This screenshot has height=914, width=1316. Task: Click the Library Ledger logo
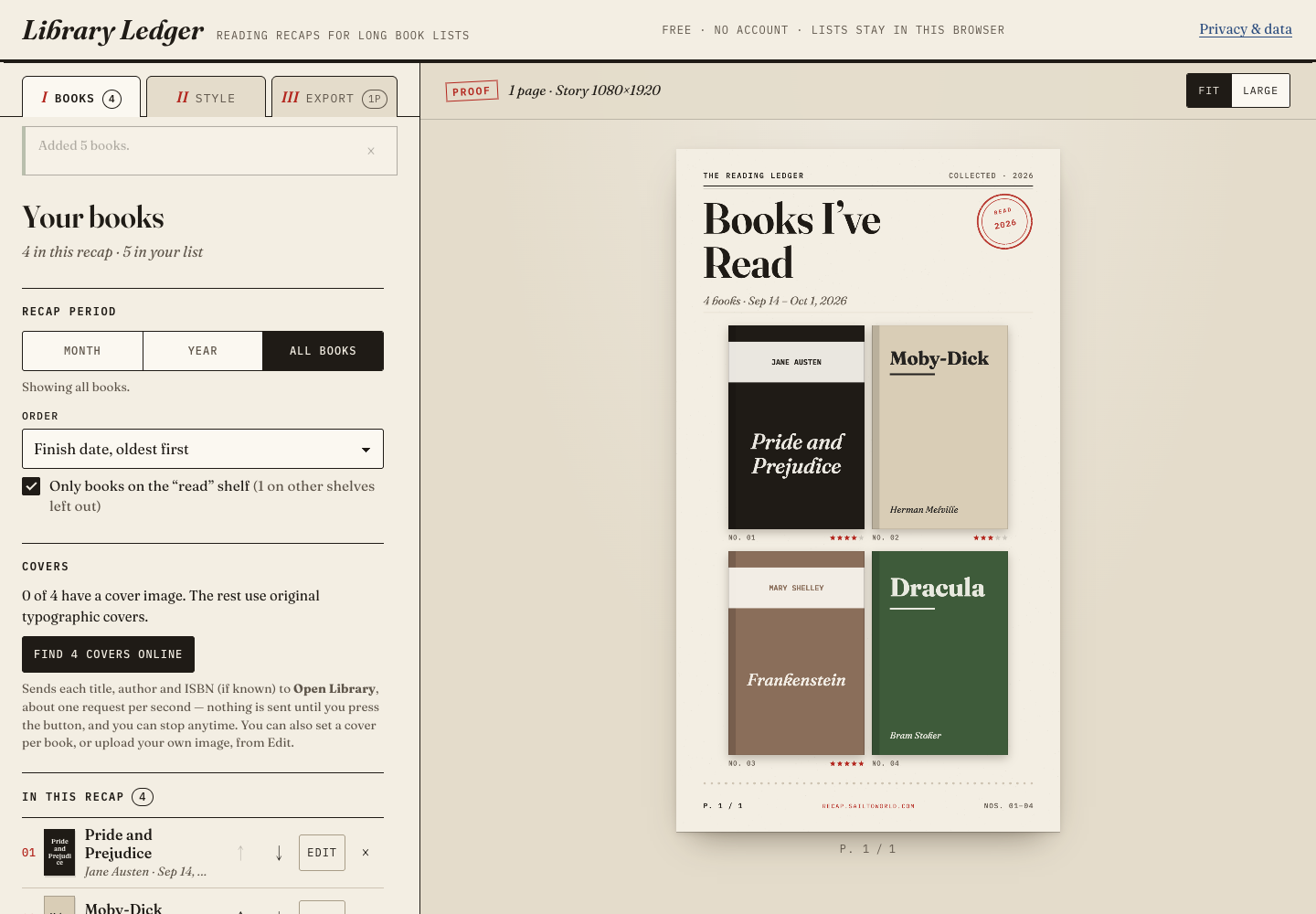(x=113, y=30)
